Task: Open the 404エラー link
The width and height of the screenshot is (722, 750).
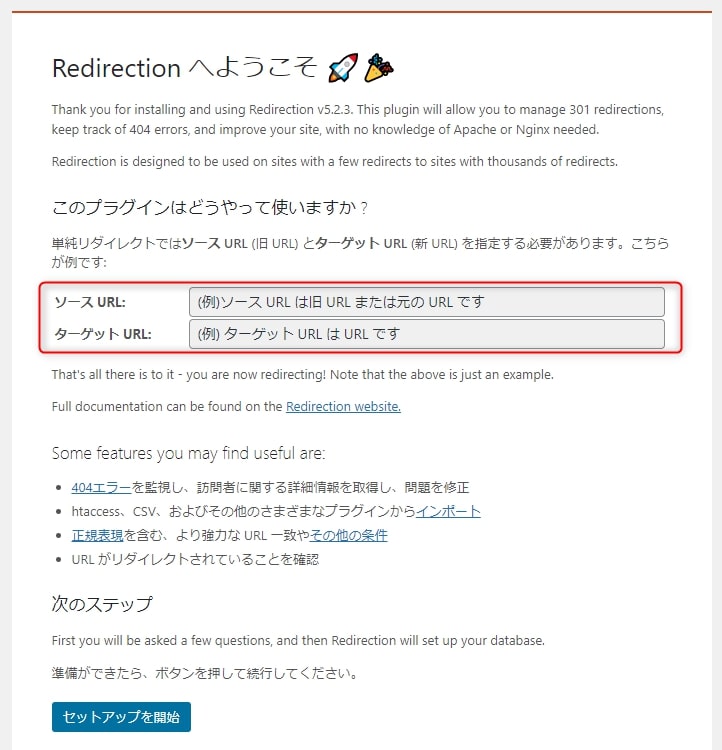Action: (101, 487)
